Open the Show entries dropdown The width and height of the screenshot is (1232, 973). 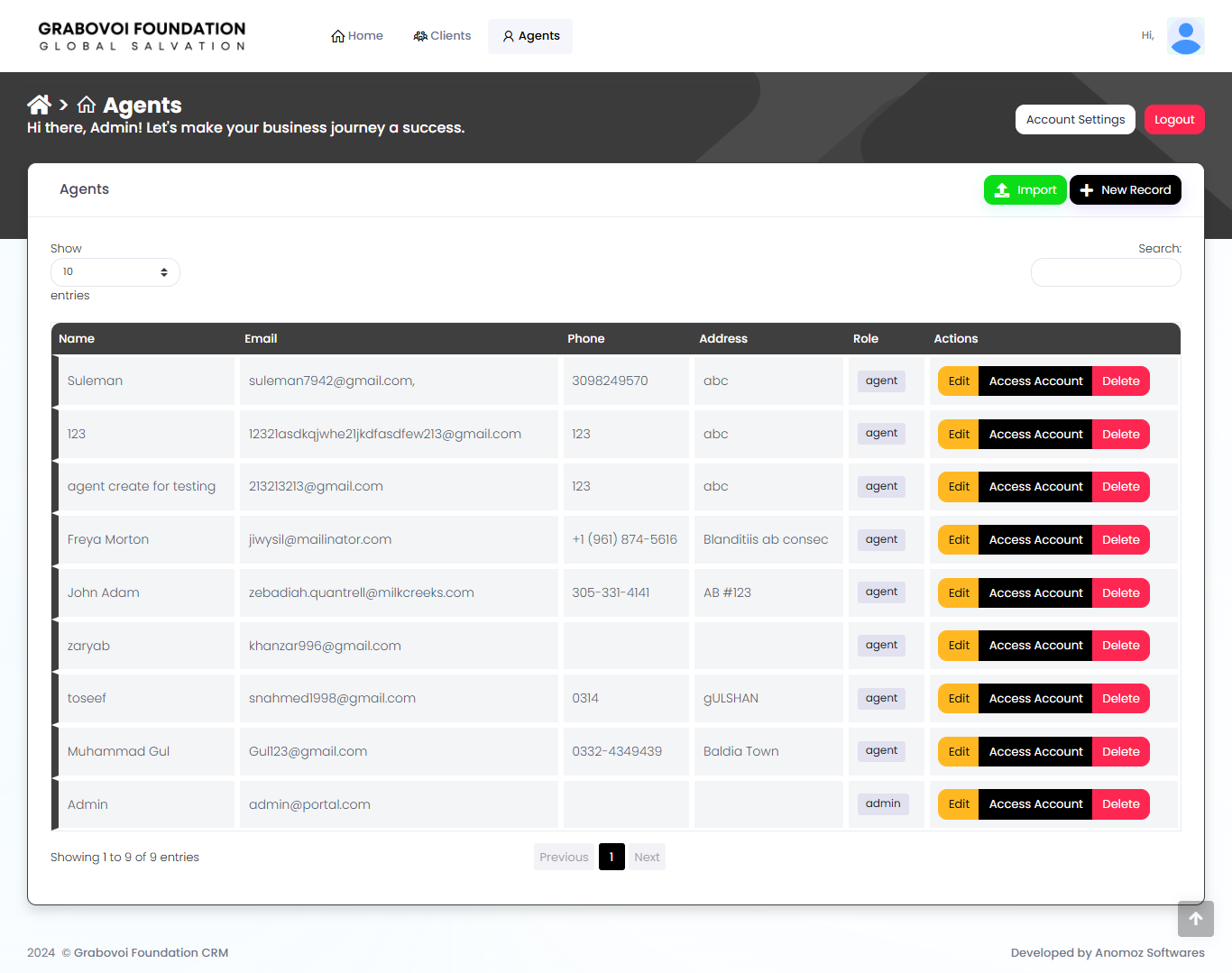coord(115,271)
